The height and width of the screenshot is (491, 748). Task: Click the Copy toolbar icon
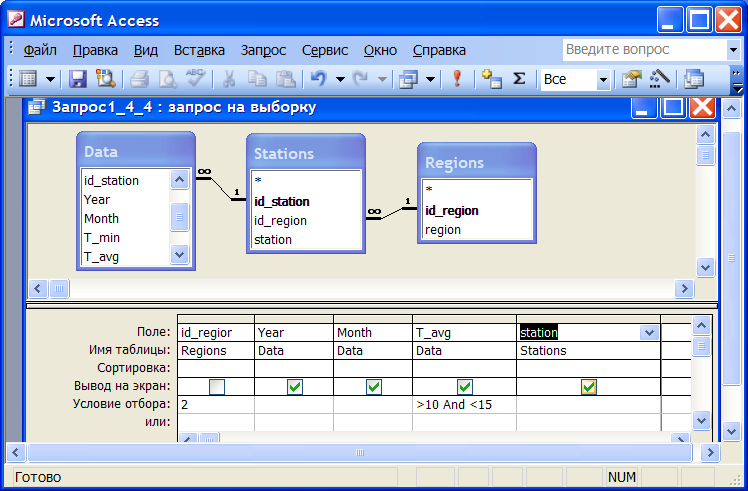(x=258, y=79)
